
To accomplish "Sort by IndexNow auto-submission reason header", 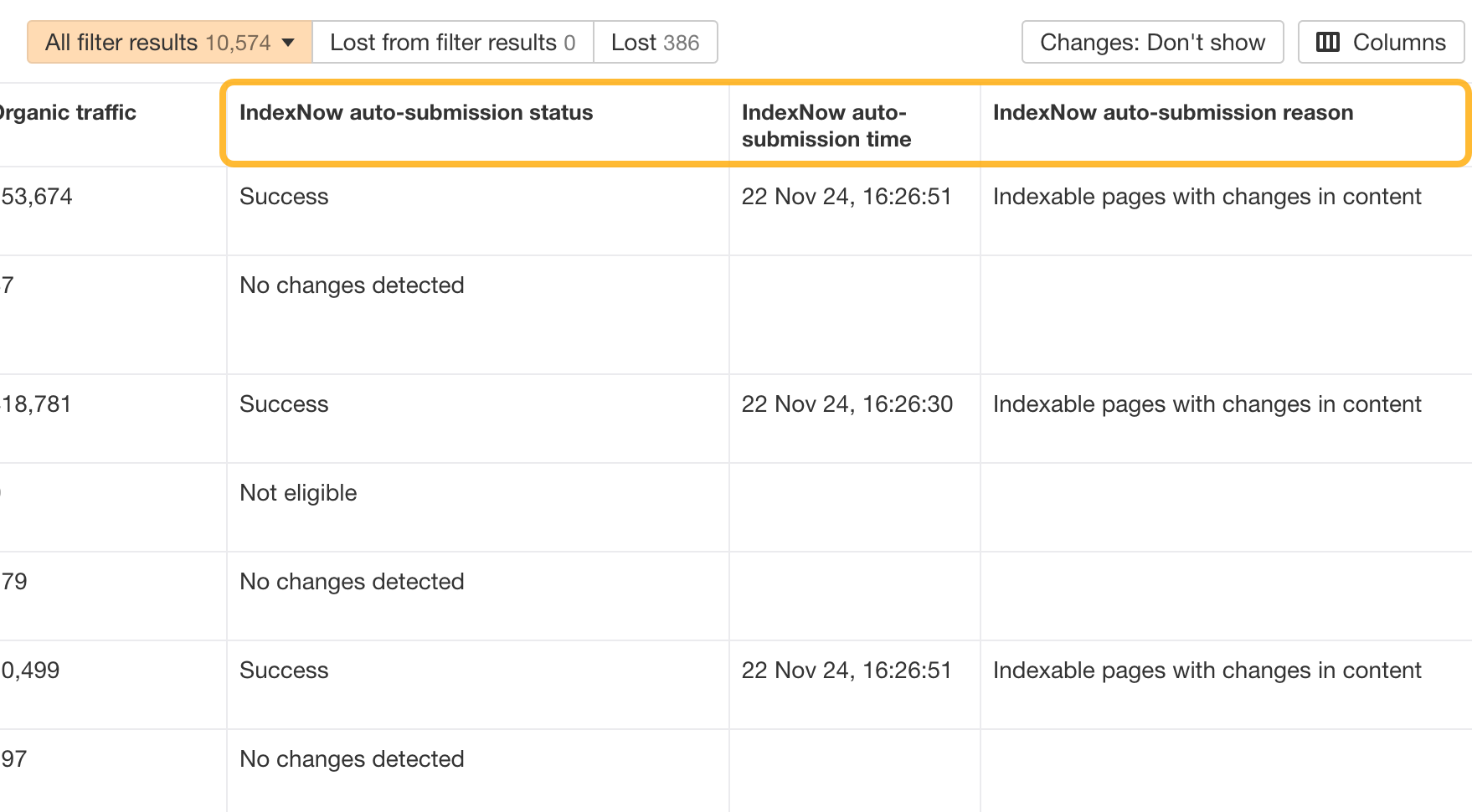I will [1172, 113].
